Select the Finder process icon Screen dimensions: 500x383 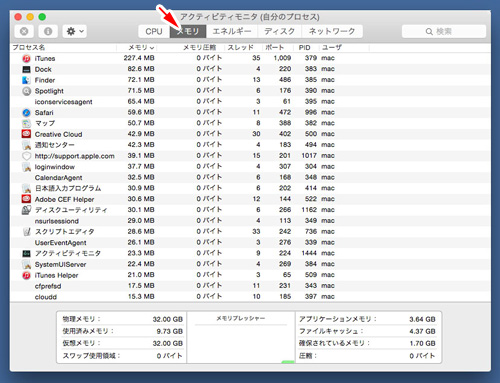26,80
